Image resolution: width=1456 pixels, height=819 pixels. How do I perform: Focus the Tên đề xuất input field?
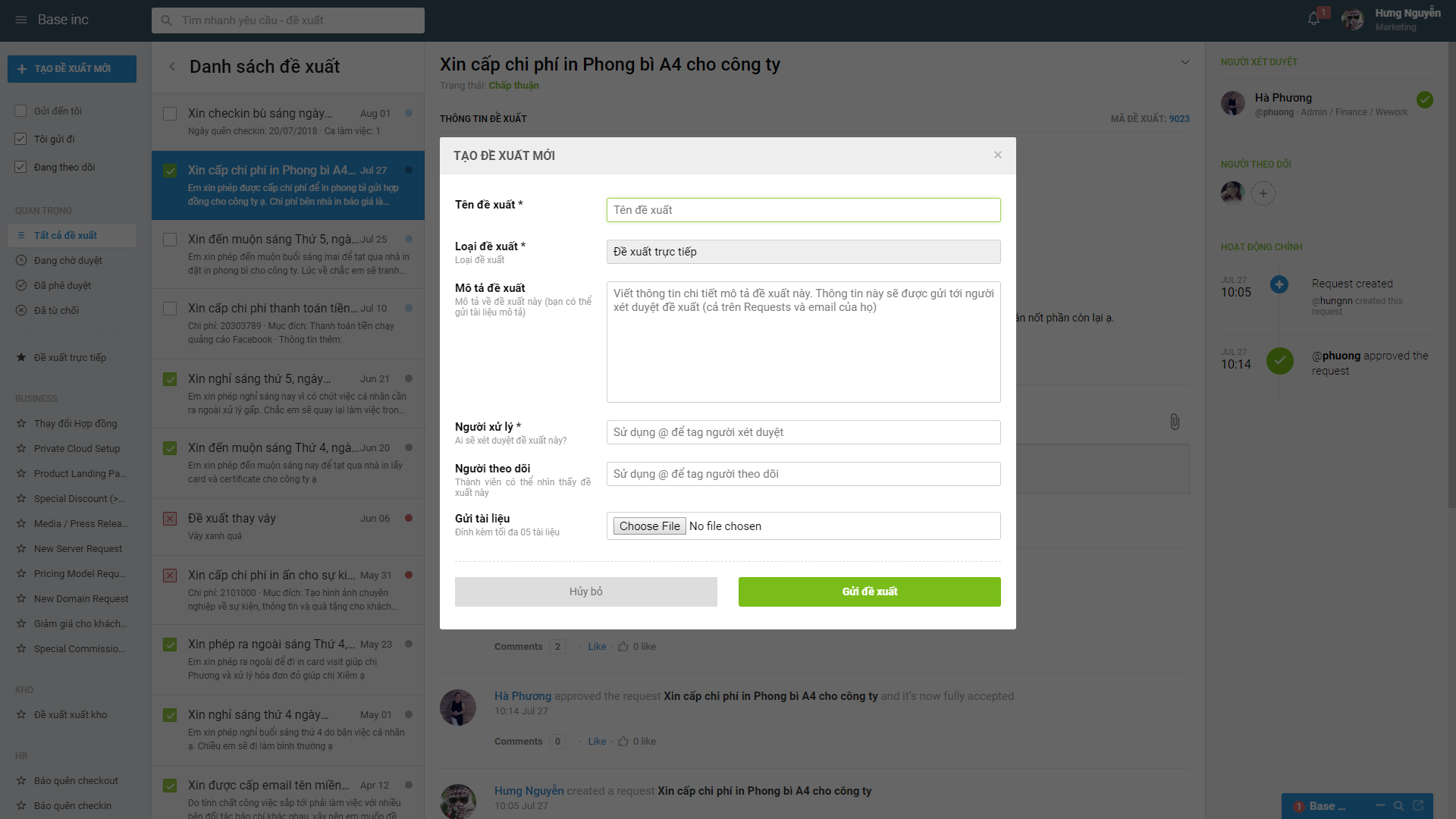(803, 210)
